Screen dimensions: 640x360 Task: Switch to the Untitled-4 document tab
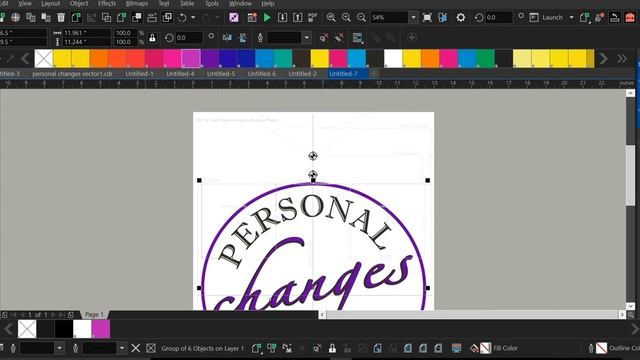pyautogui.click(x=180, y=74)
